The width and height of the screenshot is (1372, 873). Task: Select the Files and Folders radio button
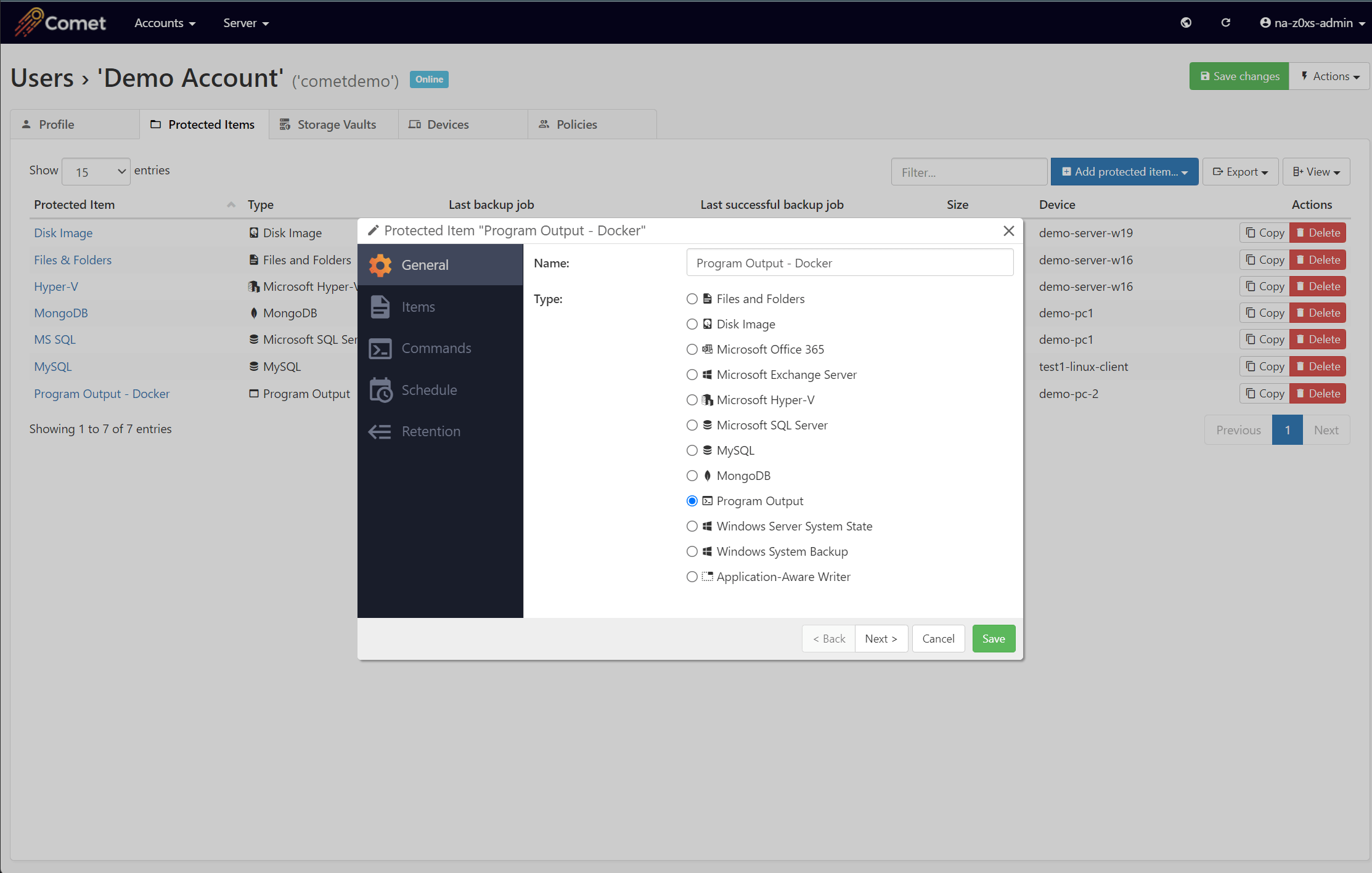pos(692,299)
